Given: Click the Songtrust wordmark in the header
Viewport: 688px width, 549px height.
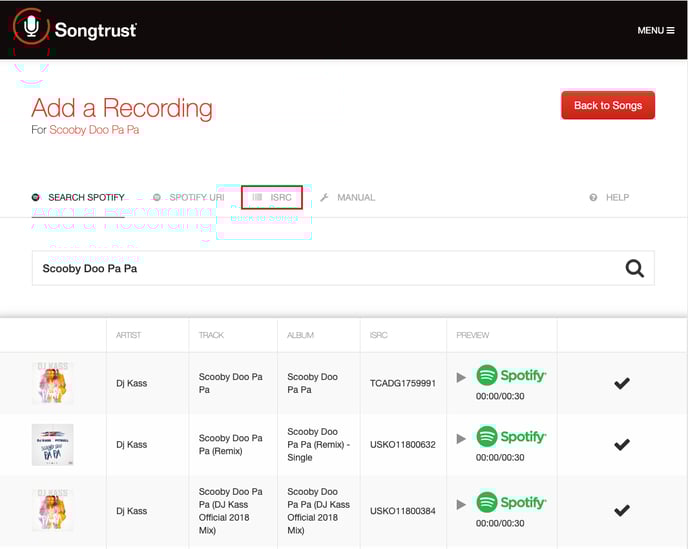Looking at the screenshot, I should pyautogui.click(x=96, y=30).
